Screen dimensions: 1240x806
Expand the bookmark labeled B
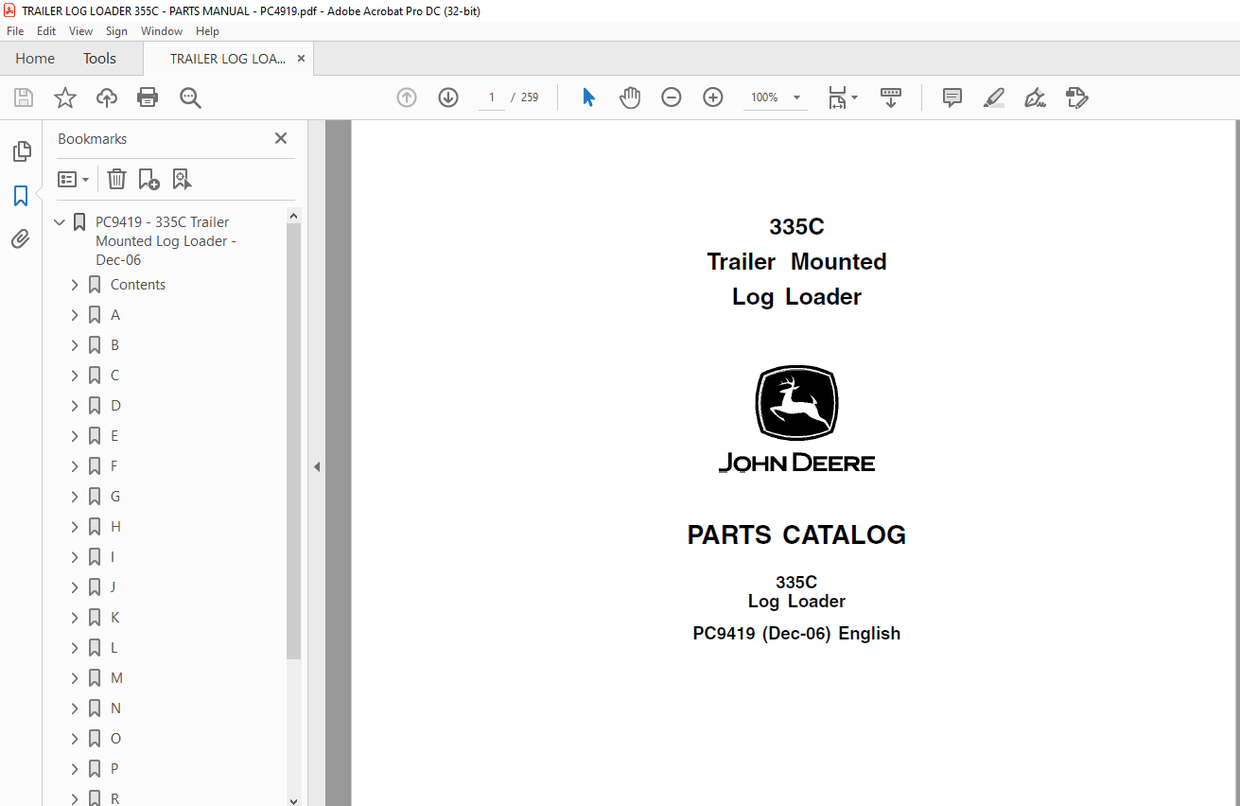coord(74,344)
